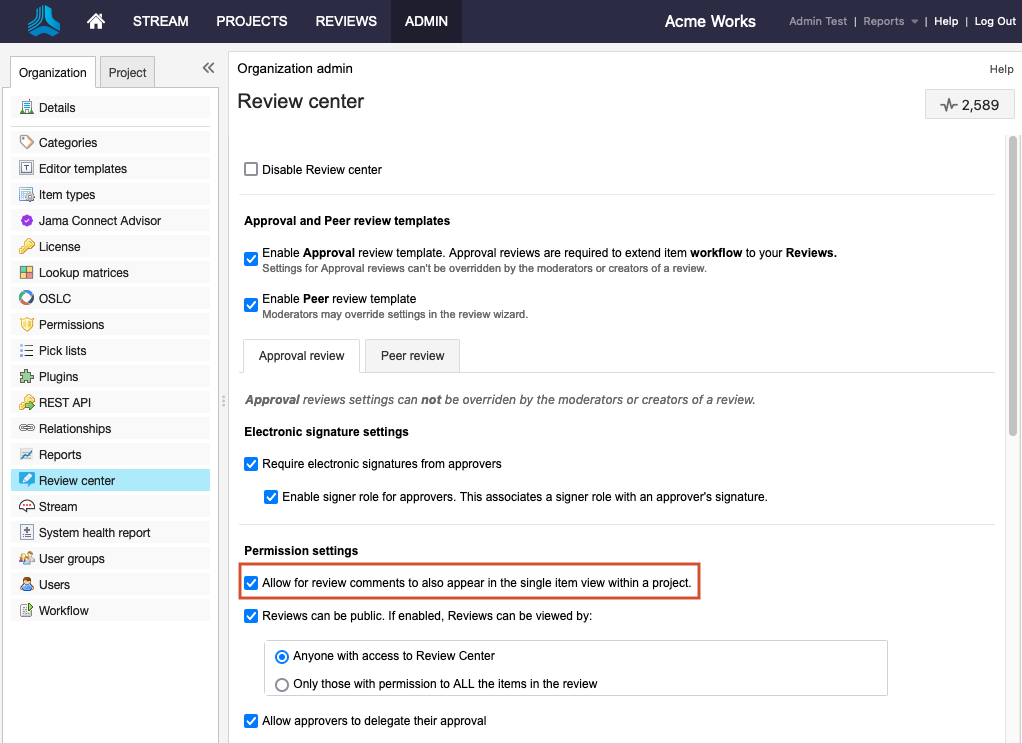The width and height of the screenshot is (1022, 743).
Task: Collapse the left sidebar with double chevron
Action: (x=208, y=68)
